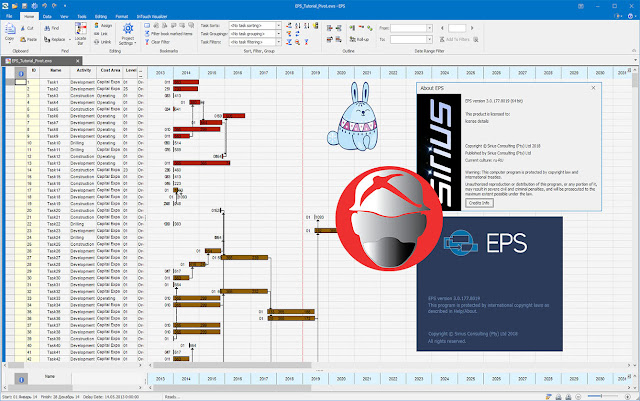Click the Roll-up icon in Outline group
The height and width of the screenshot is (401, 640).
click(x=353, y=39)
